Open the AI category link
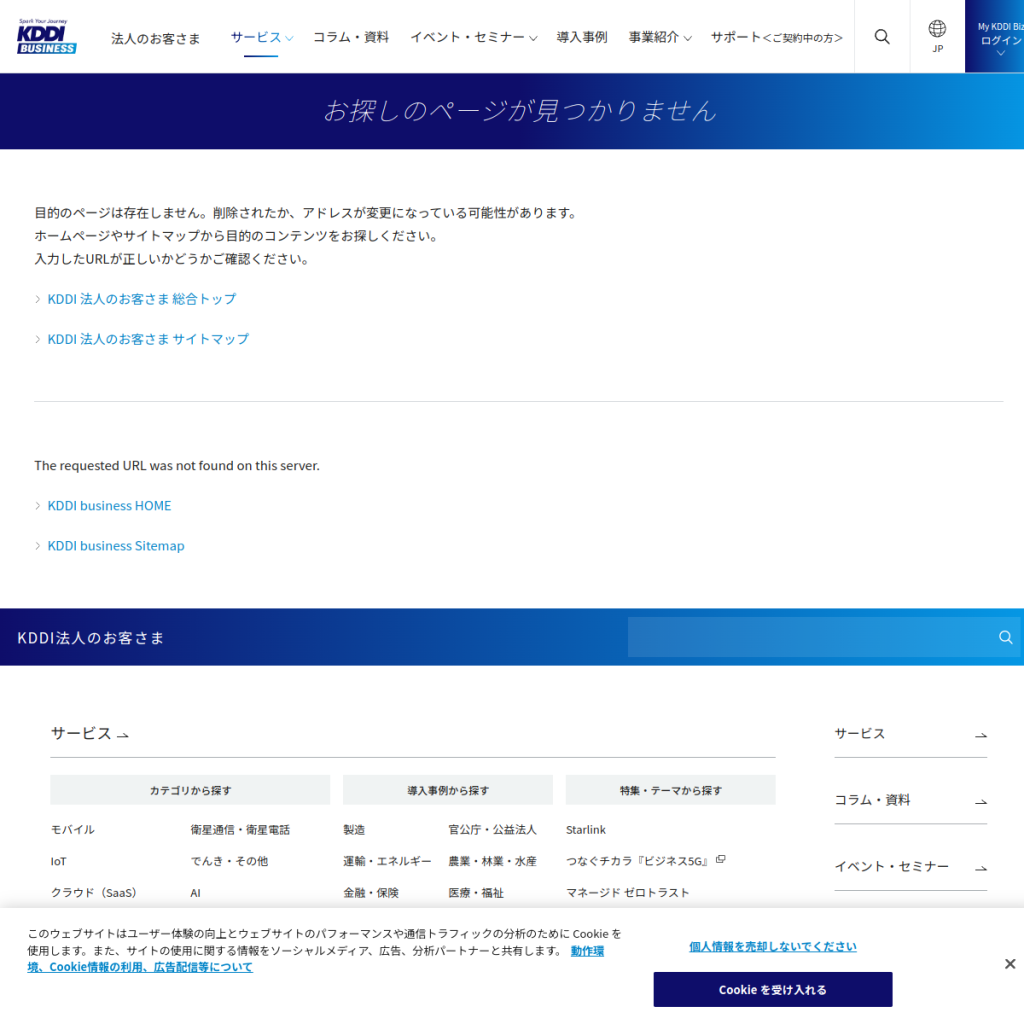 (x=195, y=893)
